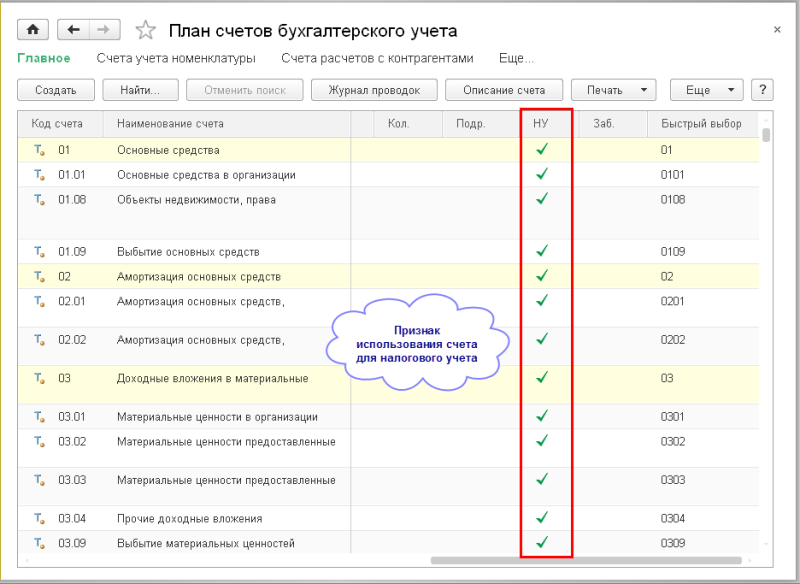Viewport: 800px width, 584px height.
Task: Open the Еще dropdown in the toolbar
Action: pos(706,90)
